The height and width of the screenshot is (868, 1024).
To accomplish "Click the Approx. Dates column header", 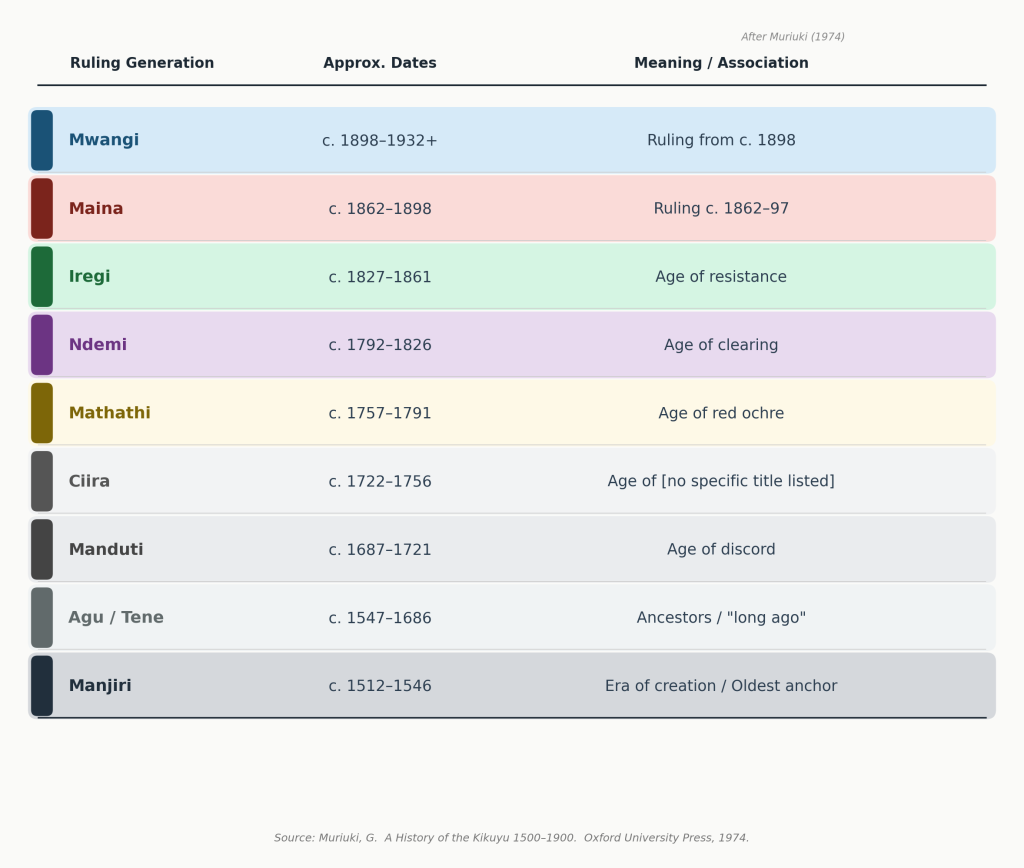I will [380, 63].
